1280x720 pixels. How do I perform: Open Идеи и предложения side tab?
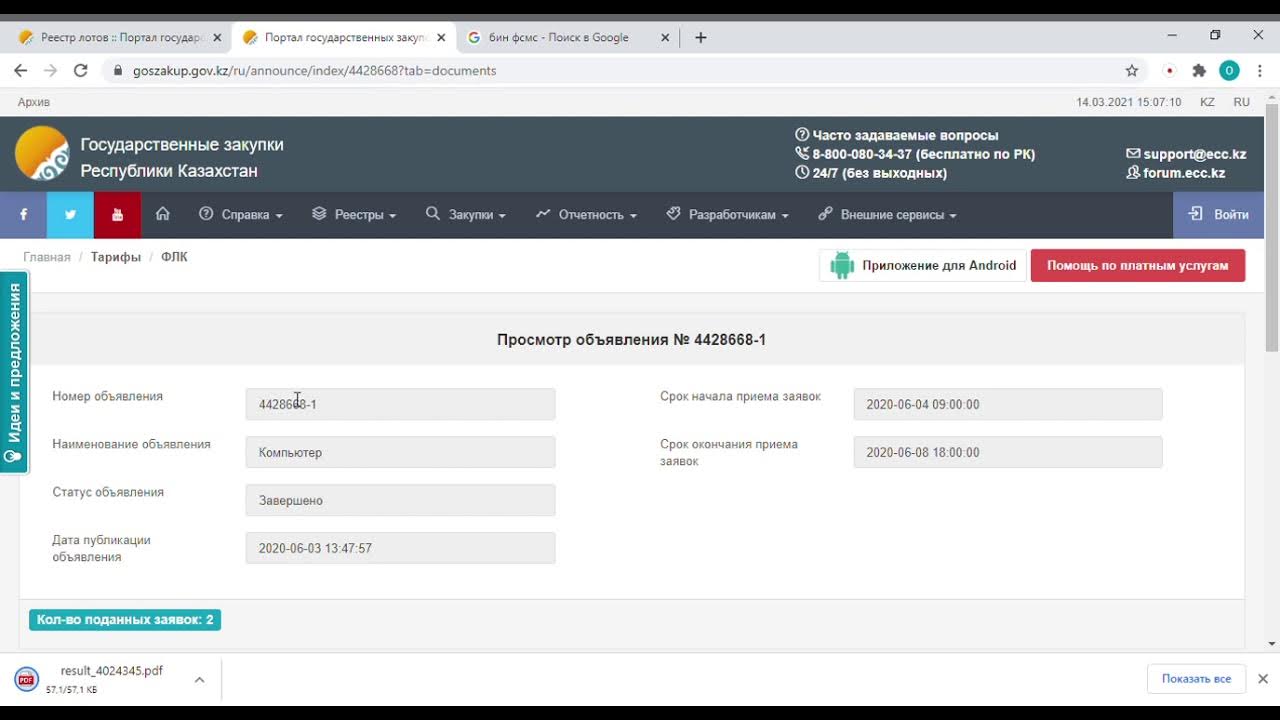click(x=14, y=372)
